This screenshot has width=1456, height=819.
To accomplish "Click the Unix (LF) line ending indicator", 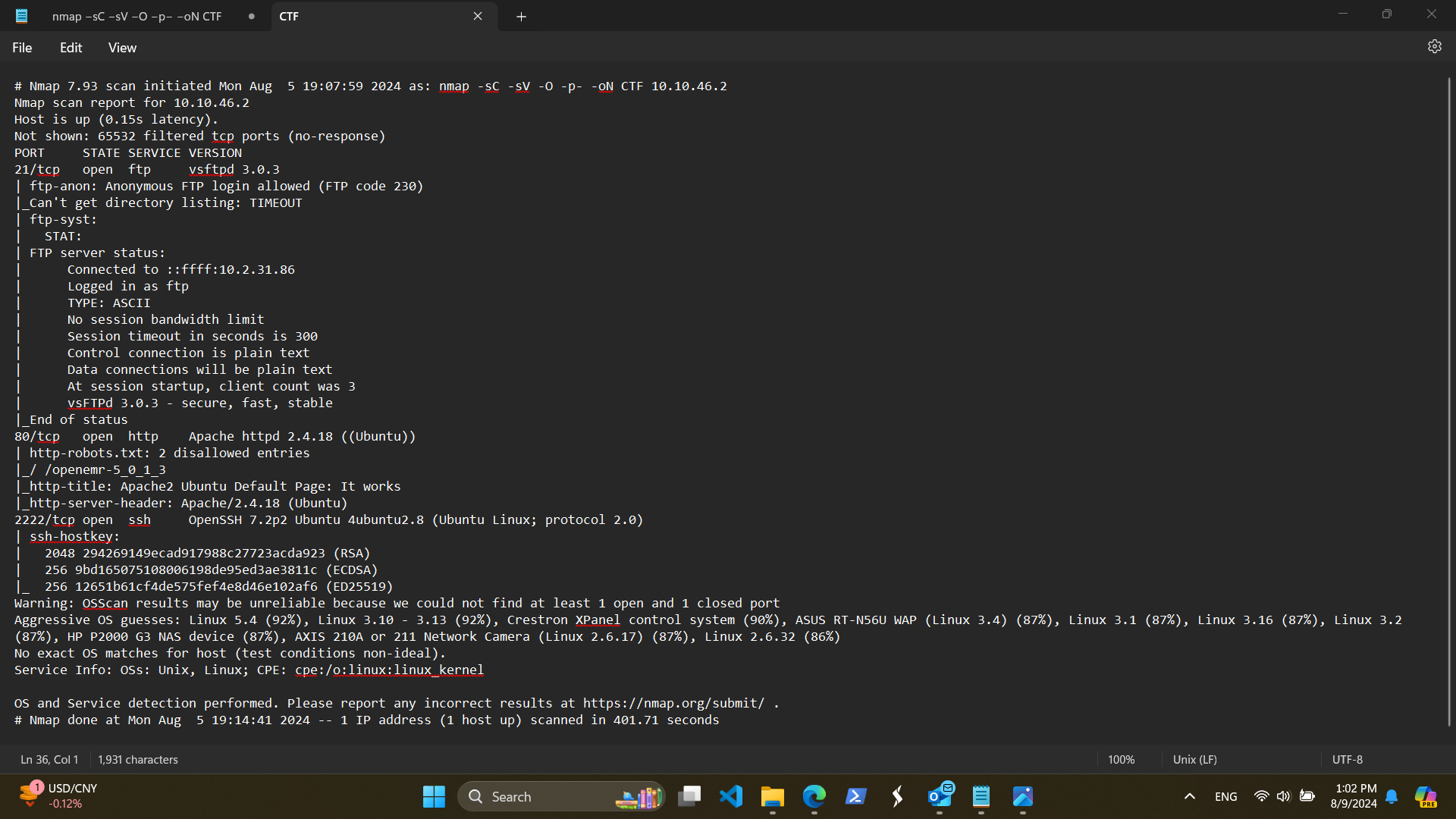I will tap(1194, 759).
